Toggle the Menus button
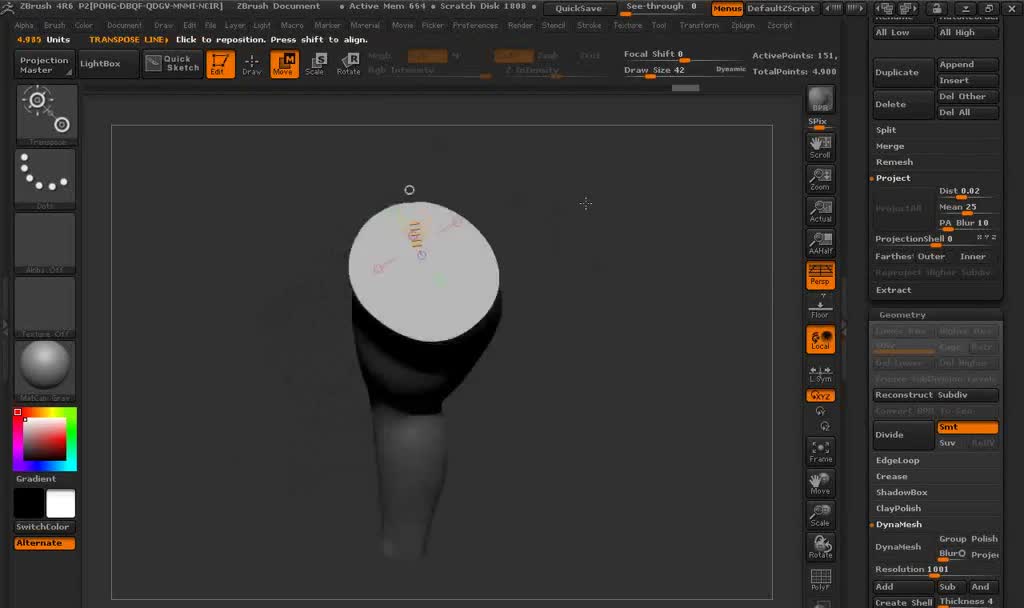 tap(727, 8)
